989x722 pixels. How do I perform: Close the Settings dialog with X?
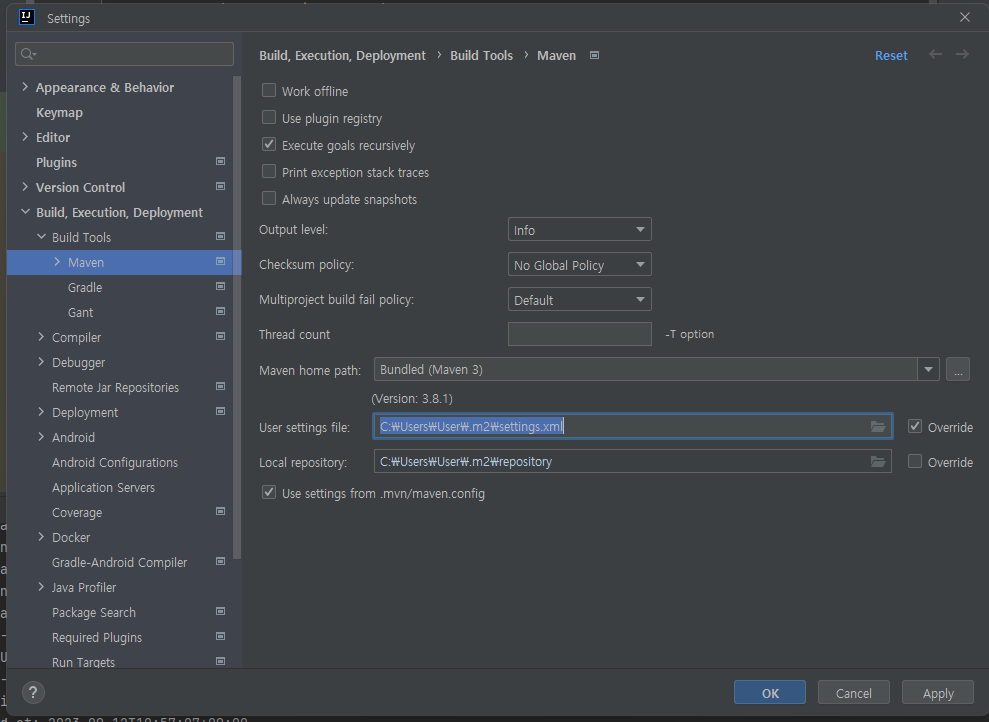[965, 17]
